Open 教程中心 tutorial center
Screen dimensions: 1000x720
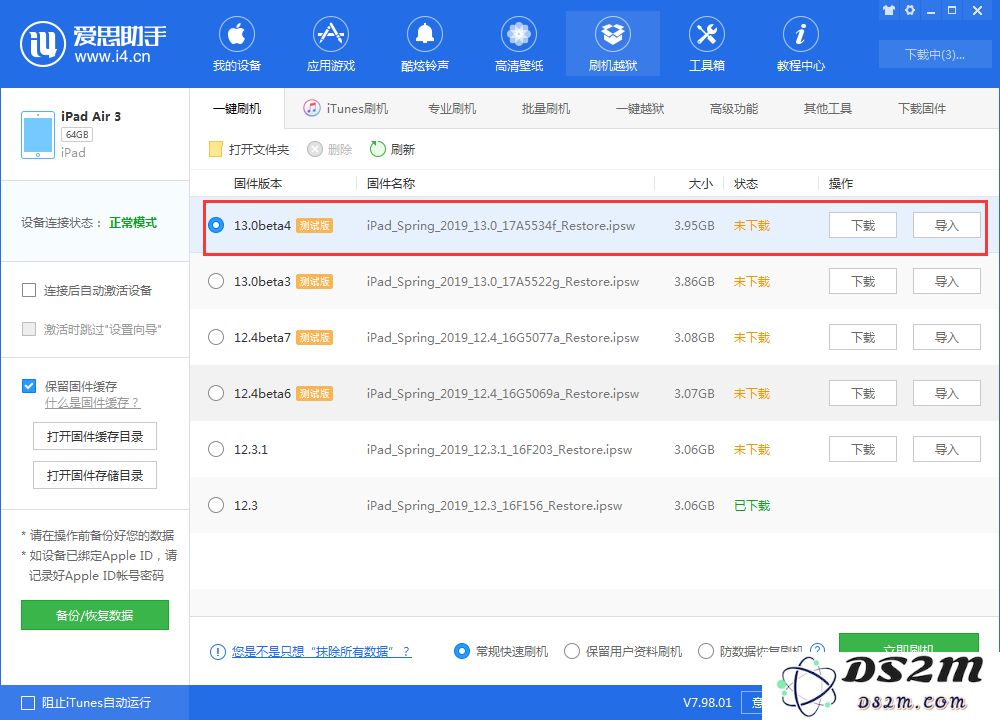pos(800,45)
